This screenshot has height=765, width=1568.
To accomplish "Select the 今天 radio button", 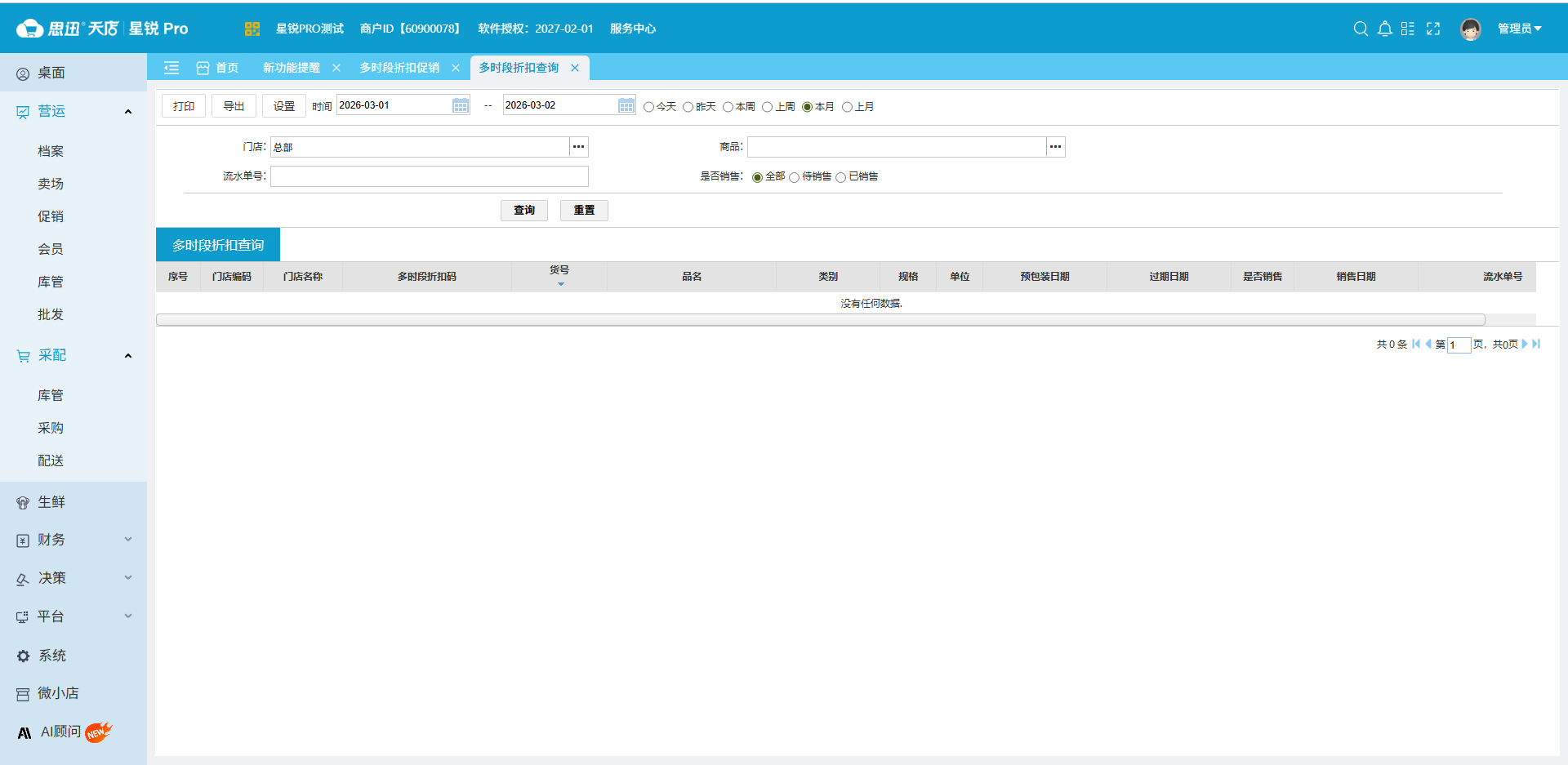I will click(x=649, y=107).
